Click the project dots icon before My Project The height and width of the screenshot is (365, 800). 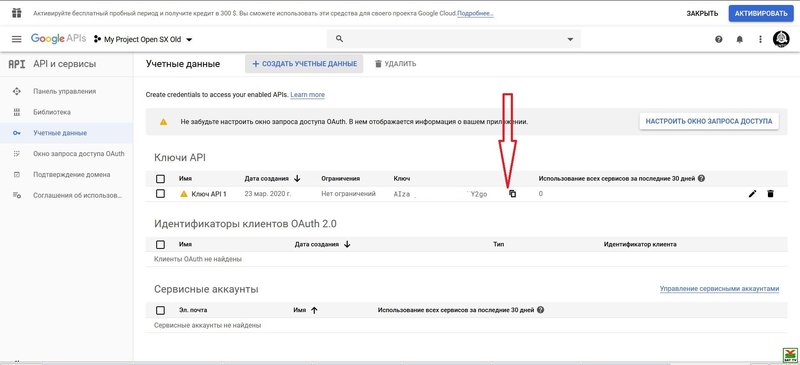coord(97,39)
